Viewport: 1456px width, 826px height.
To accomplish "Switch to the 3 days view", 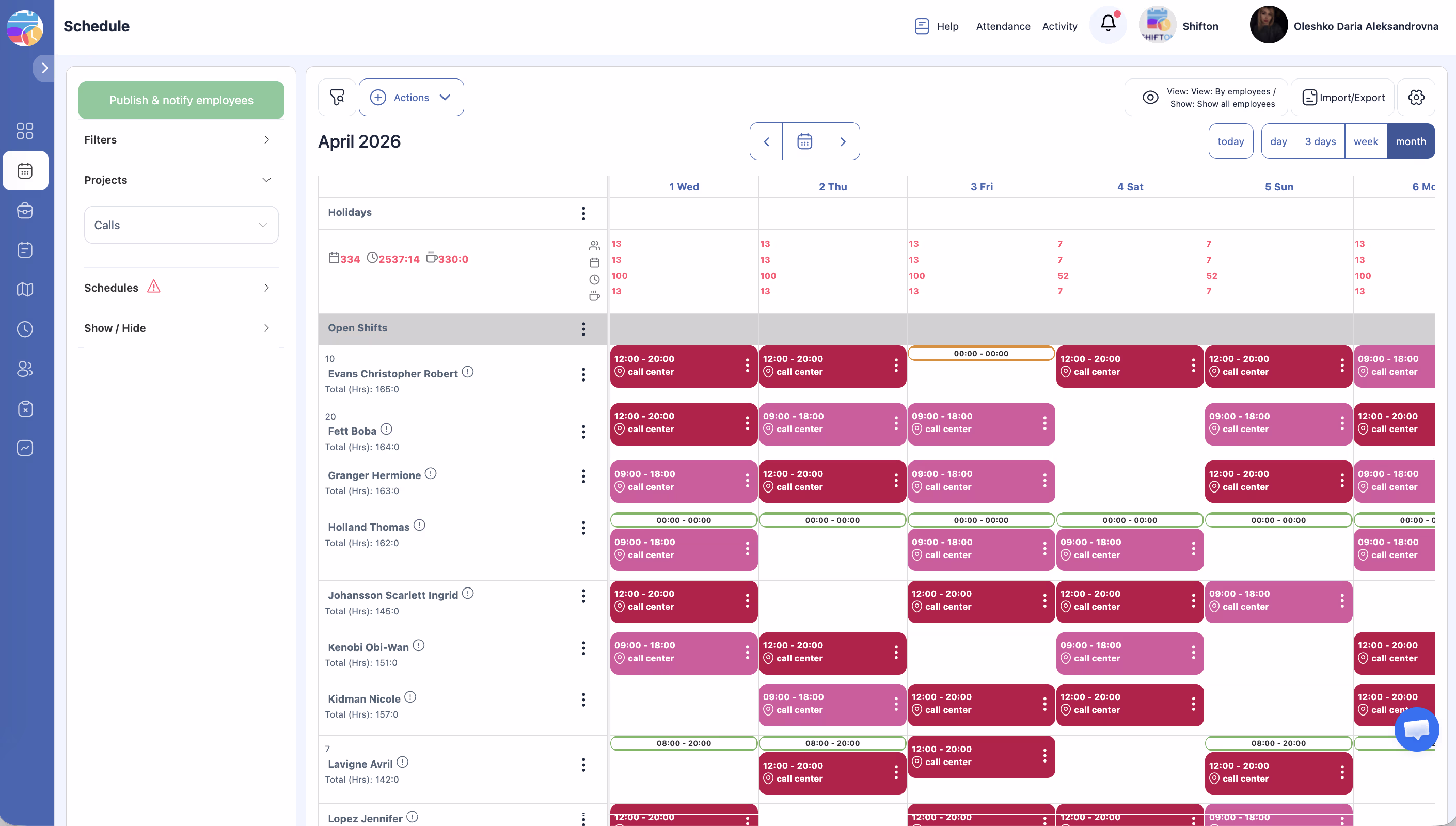I will point(1320,141).
